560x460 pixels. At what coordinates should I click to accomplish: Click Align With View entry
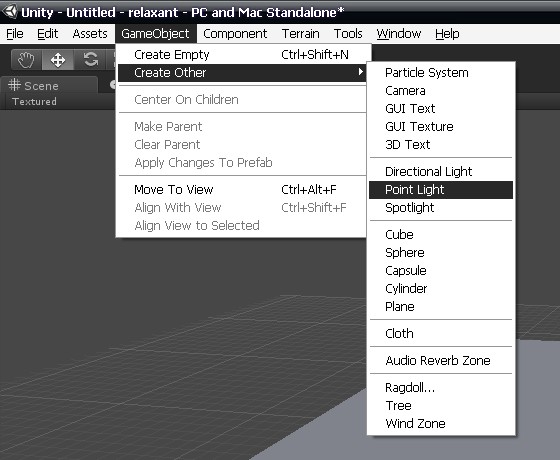point(242,208)
